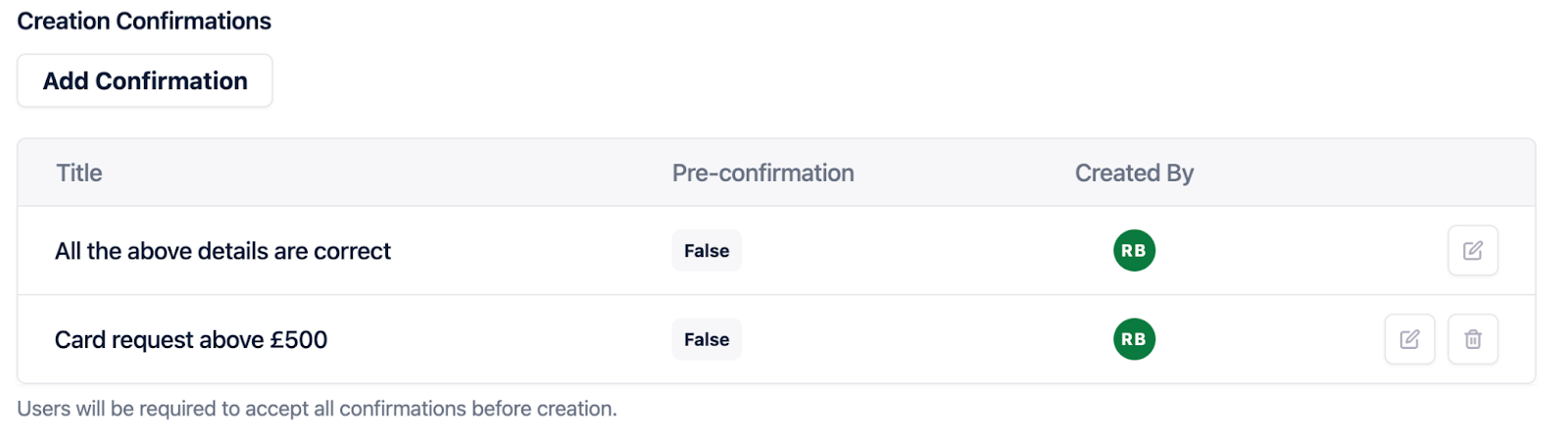1568x443 pixels.
Task: Click the Add Confirmation button
Action: (145, 81)
